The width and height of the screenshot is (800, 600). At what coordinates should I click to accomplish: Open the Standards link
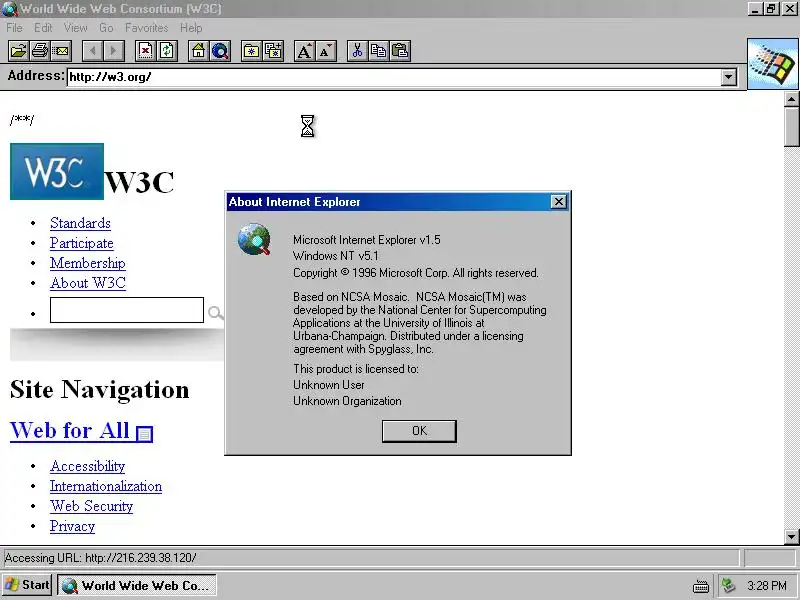pos(80,223)
